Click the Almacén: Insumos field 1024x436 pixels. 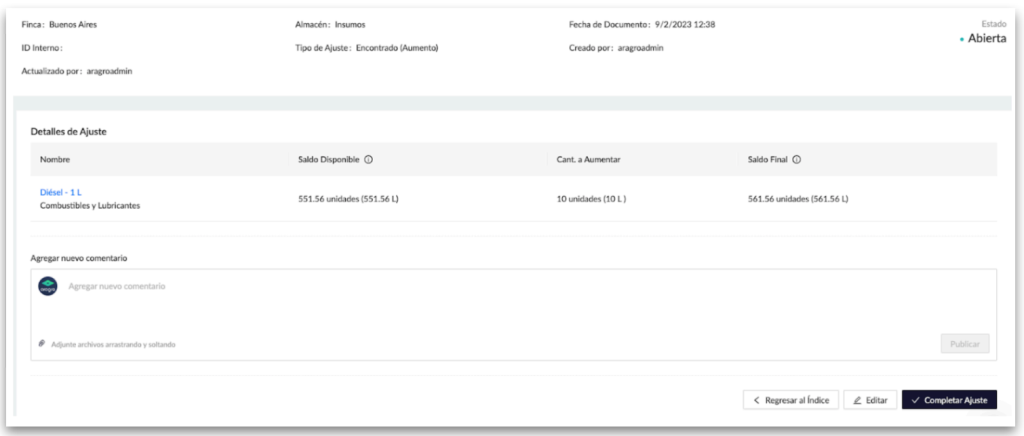(x=330, y=25)
